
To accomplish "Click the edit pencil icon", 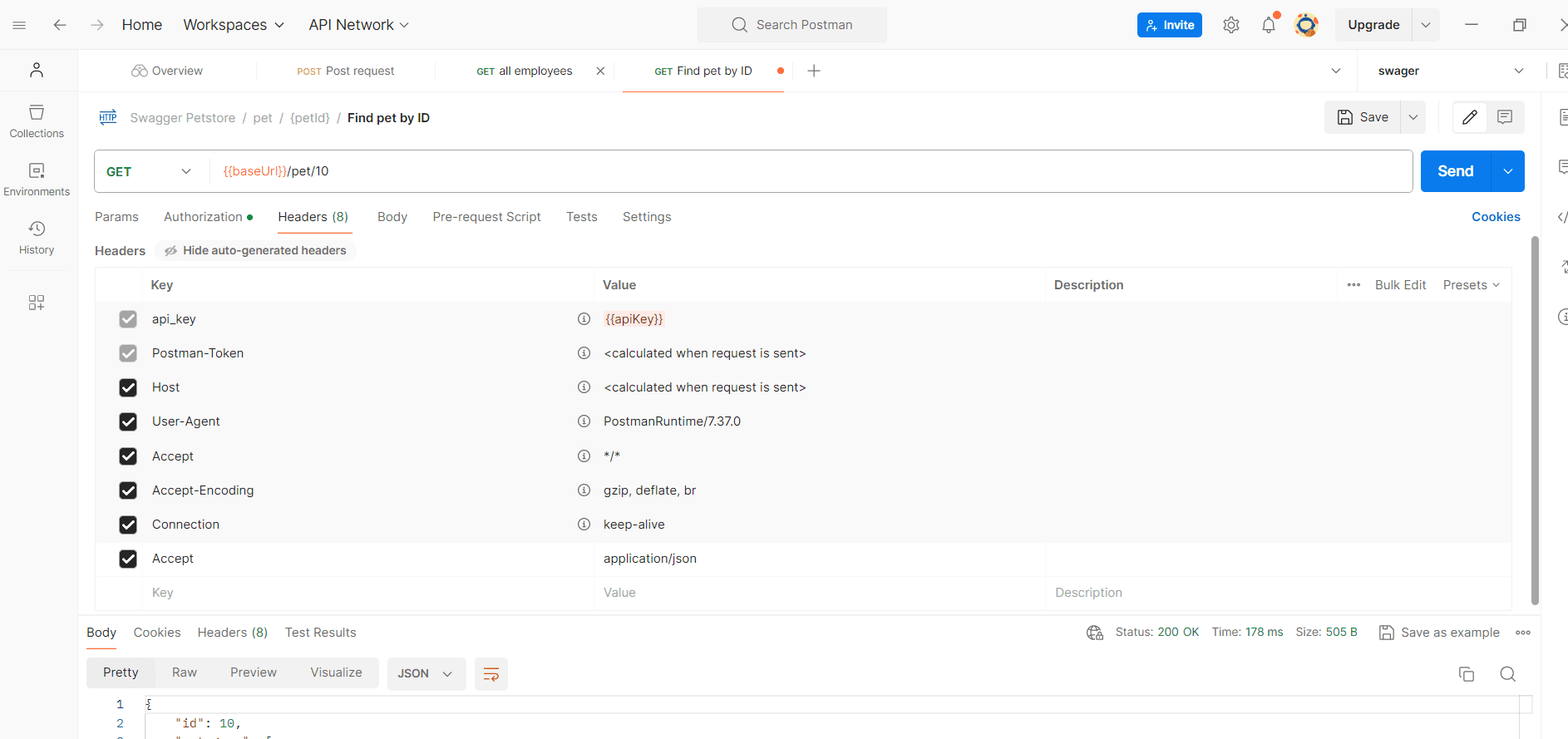I will [x=1470, y=117].
